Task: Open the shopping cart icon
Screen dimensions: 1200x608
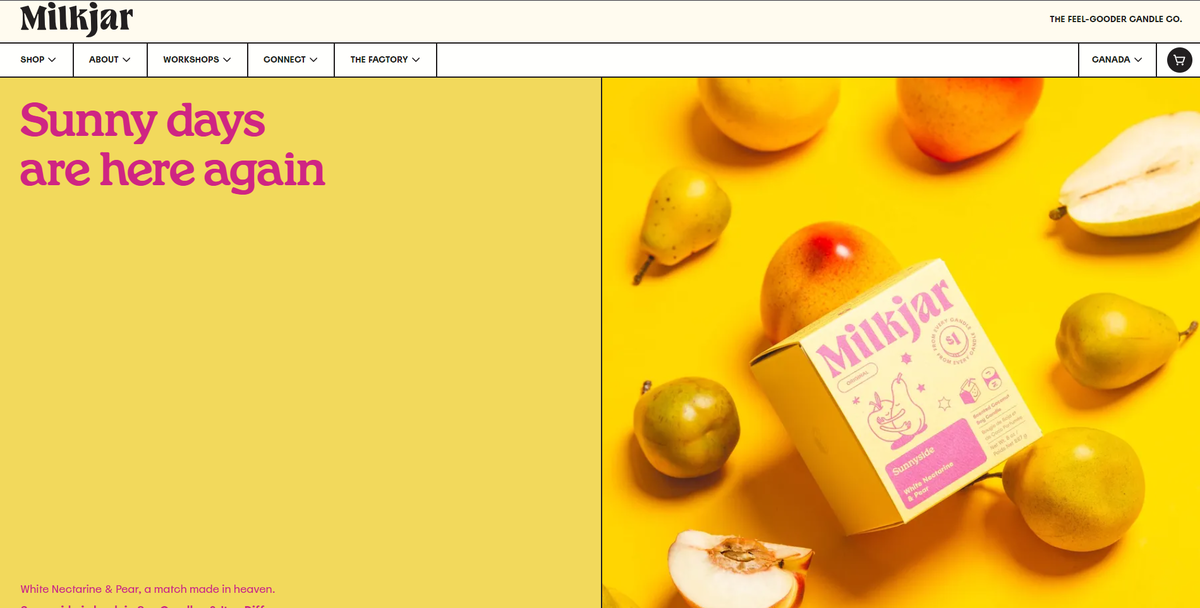Action: pyautogui.click(x=1179, y=60)
